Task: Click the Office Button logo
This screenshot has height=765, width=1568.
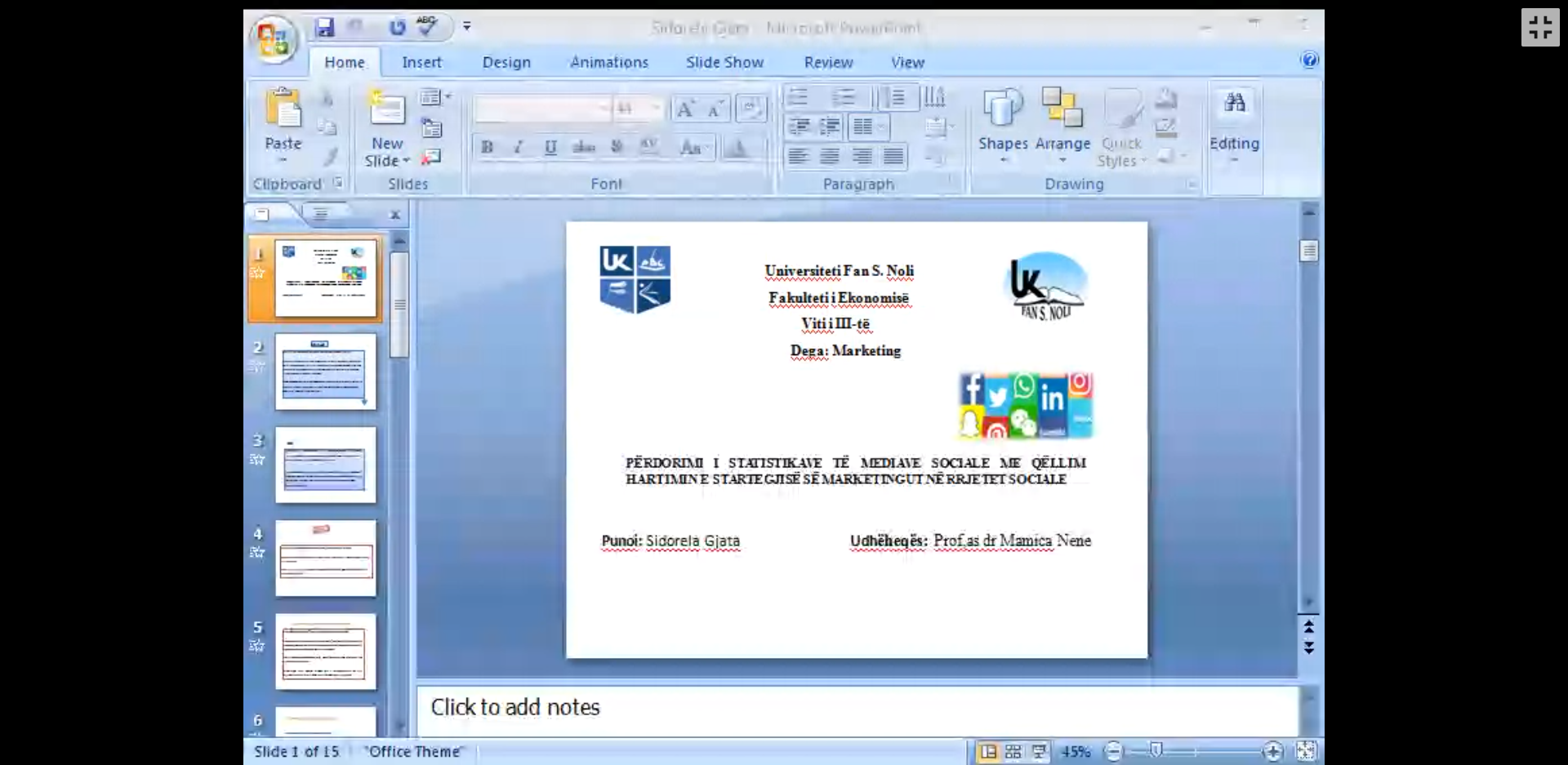Action: (x=274, y=38)
